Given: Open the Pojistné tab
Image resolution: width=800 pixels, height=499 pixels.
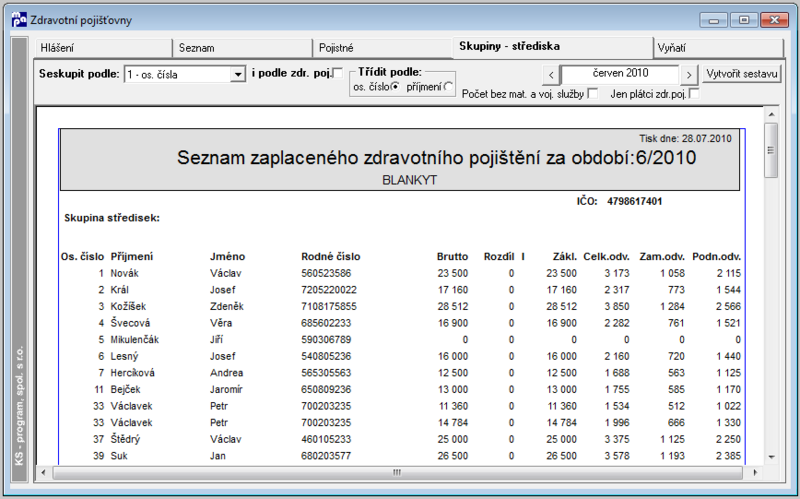Looking at the screenshot, I should coord(382,48).
